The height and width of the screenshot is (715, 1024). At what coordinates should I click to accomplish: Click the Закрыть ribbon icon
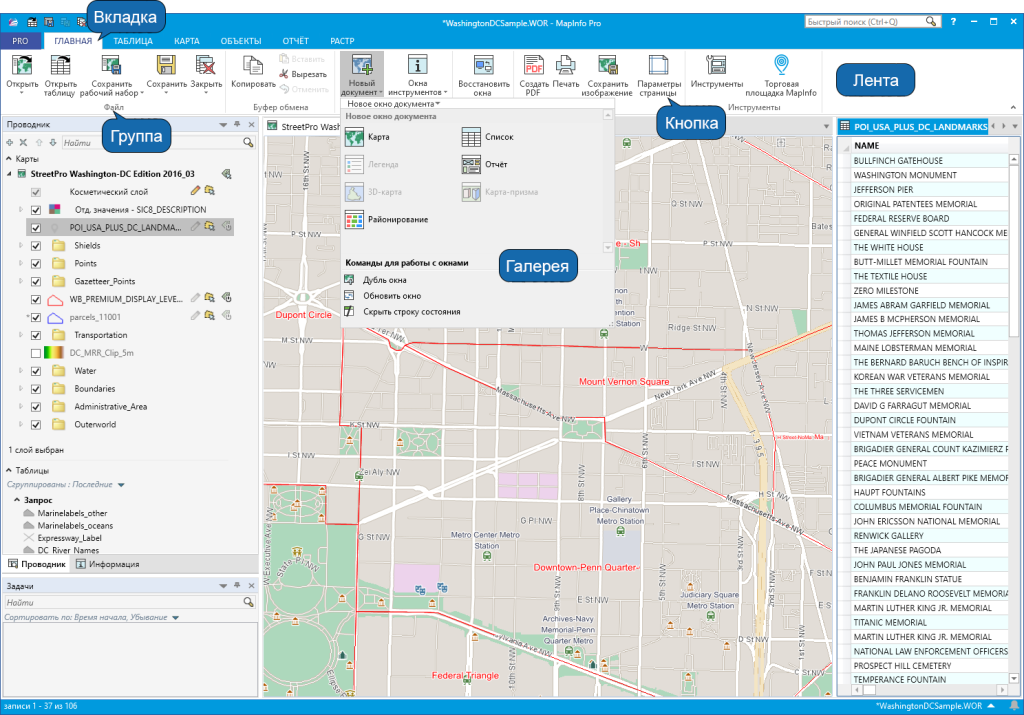point(206,66)
